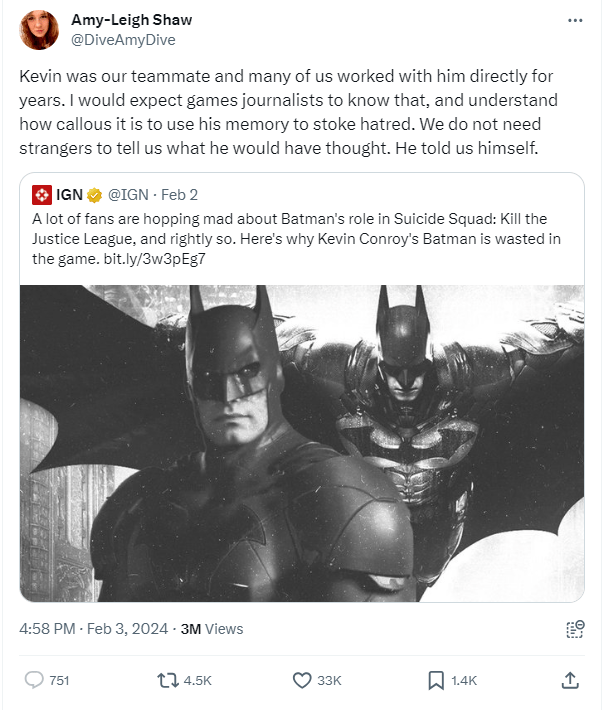Like the tweet with the heart icon
Image resolution: width=604 pixels, height=710 pixels.
pos(302,680)
